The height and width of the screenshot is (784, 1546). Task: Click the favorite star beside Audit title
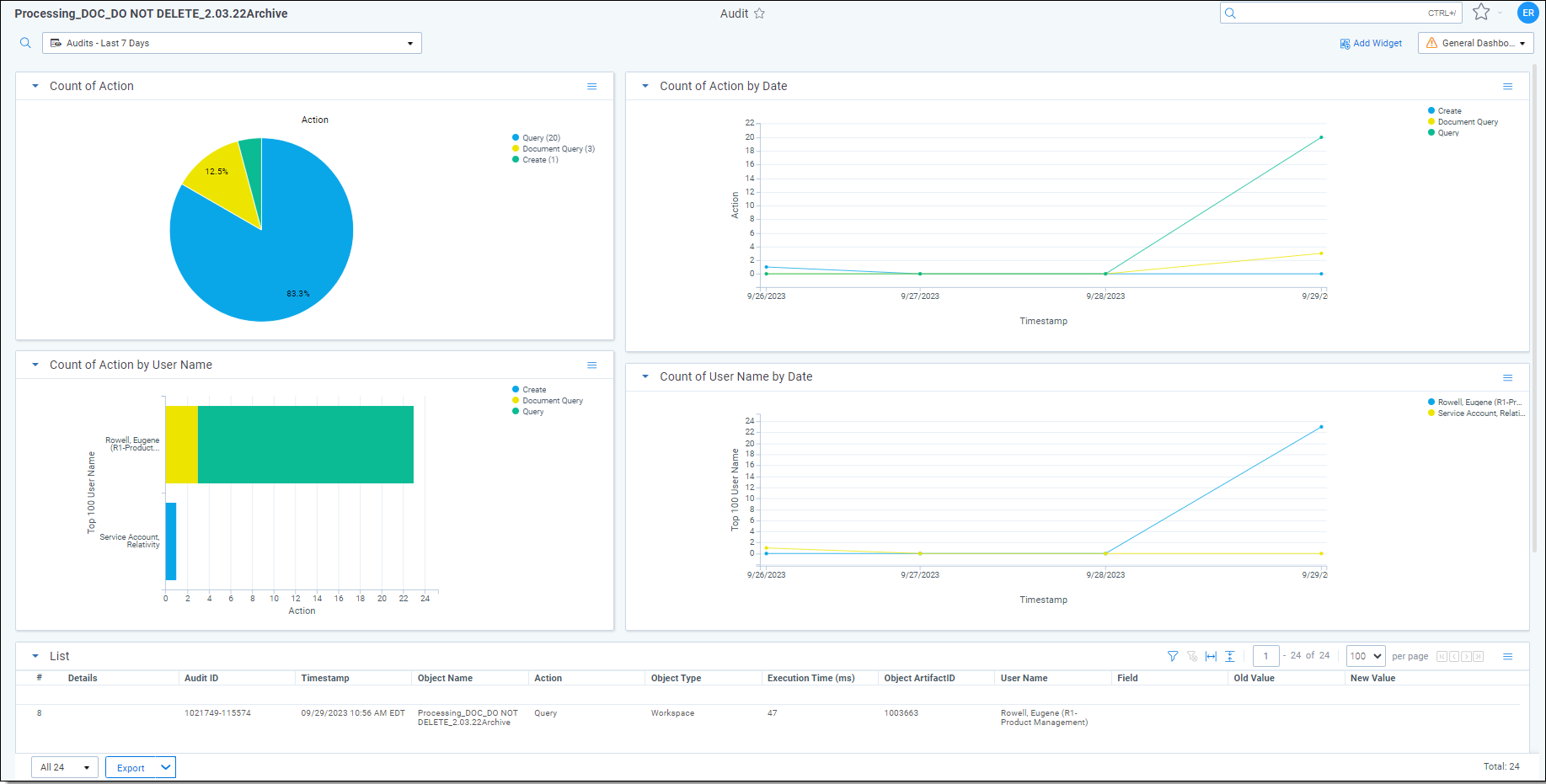tap(759, 13)
